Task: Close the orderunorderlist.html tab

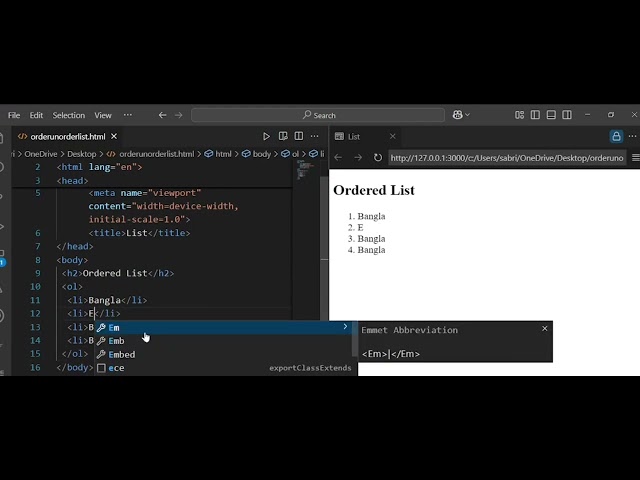Action: coord(114,136)
